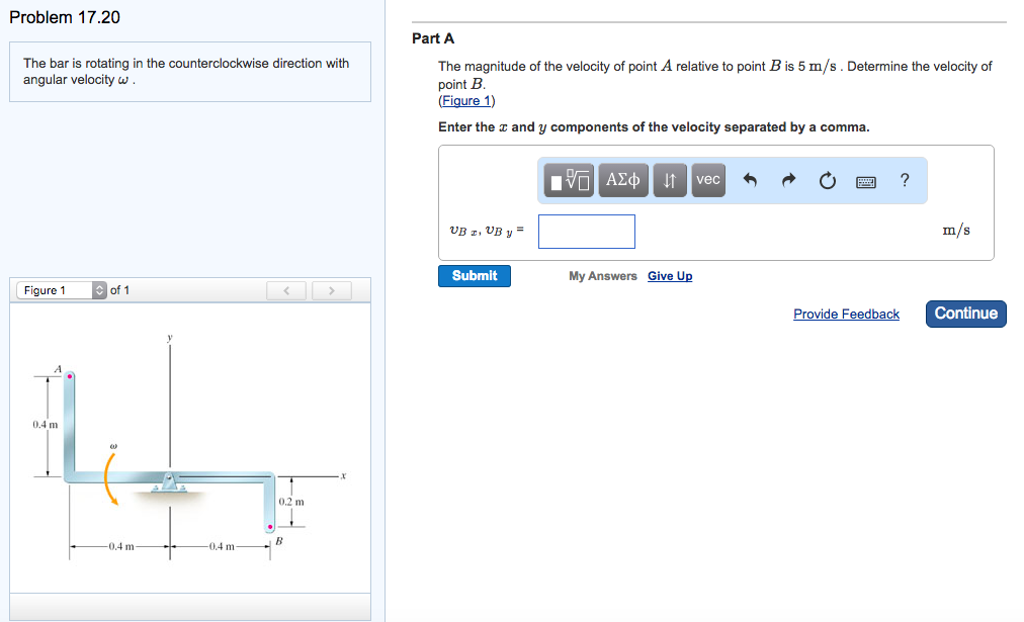Viewport: 1024px width, 622px height.
Task: Open the Greek symbols ΑΣφ palette
Action: (623, 180)
